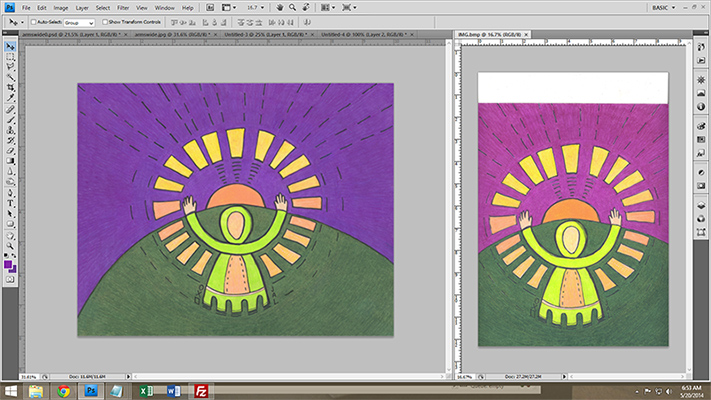711x400 pixels.
Task: Click the purple foreground color swatch
Action: click(x=8, y=264)
